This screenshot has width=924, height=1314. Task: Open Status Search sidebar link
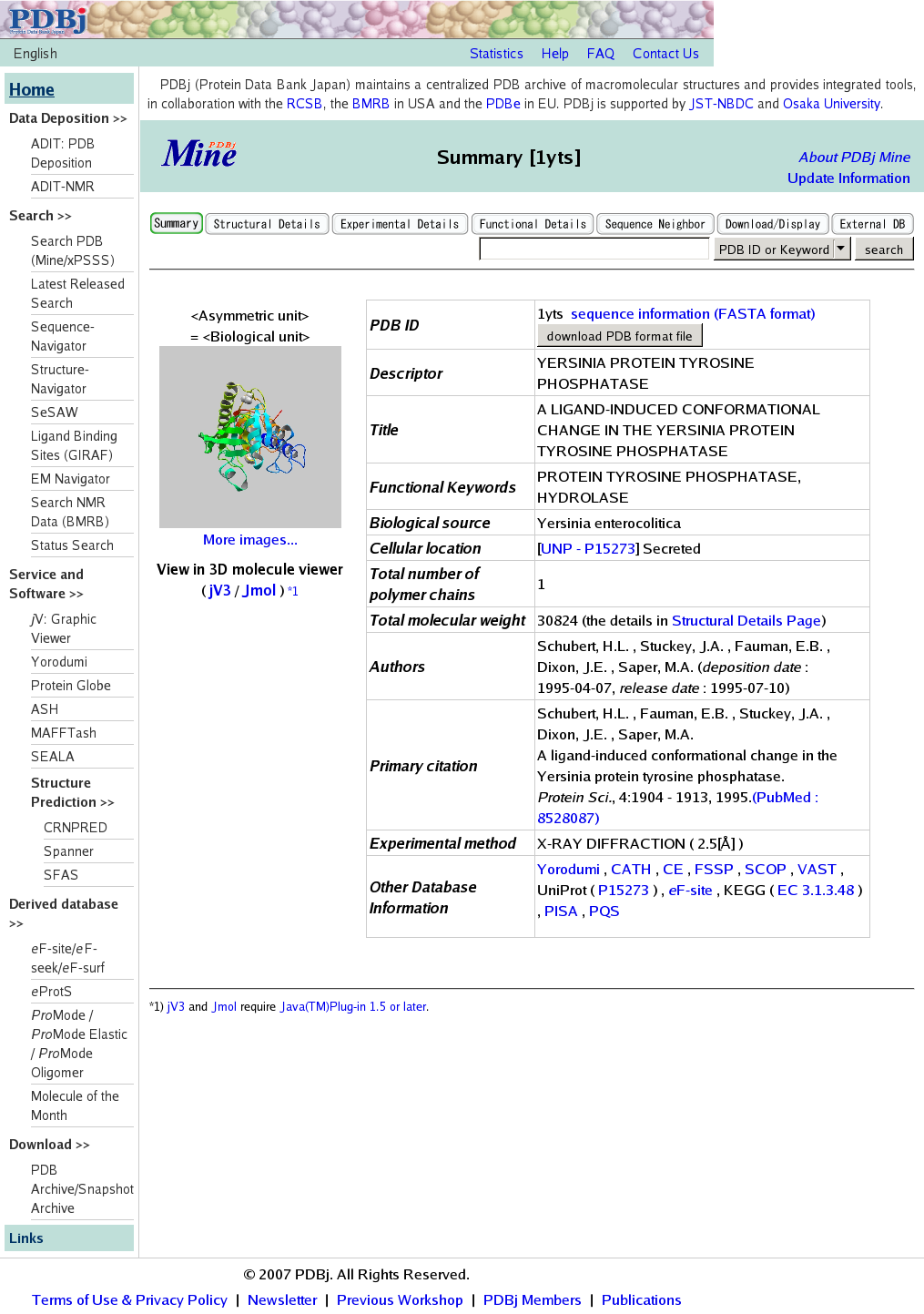pyautogui.click(x=72, y=545)
